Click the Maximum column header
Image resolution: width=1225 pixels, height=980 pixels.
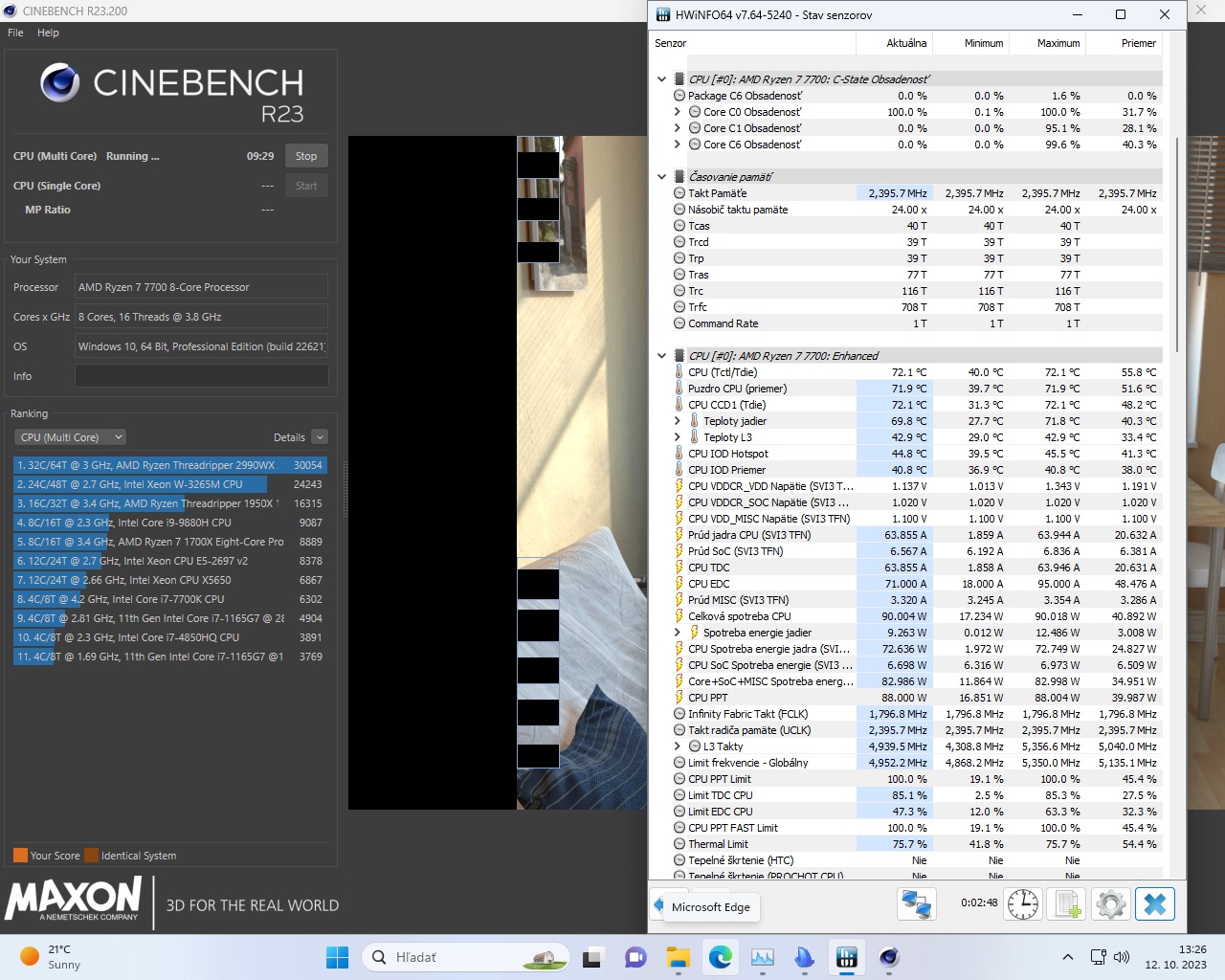[x=1058, y=43]
